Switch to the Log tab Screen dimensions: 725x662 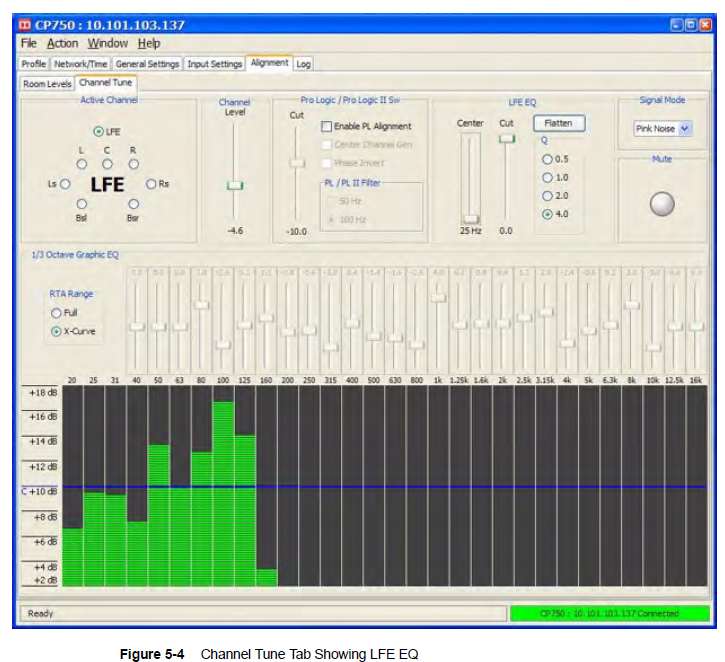pos(303,64)
